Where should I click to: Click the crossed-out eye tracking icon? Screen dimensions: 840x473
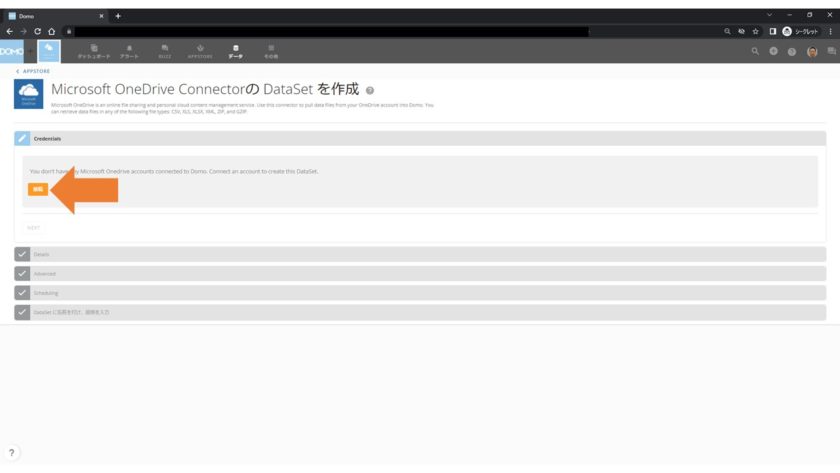pyautogui.click(x=741, y=32)
